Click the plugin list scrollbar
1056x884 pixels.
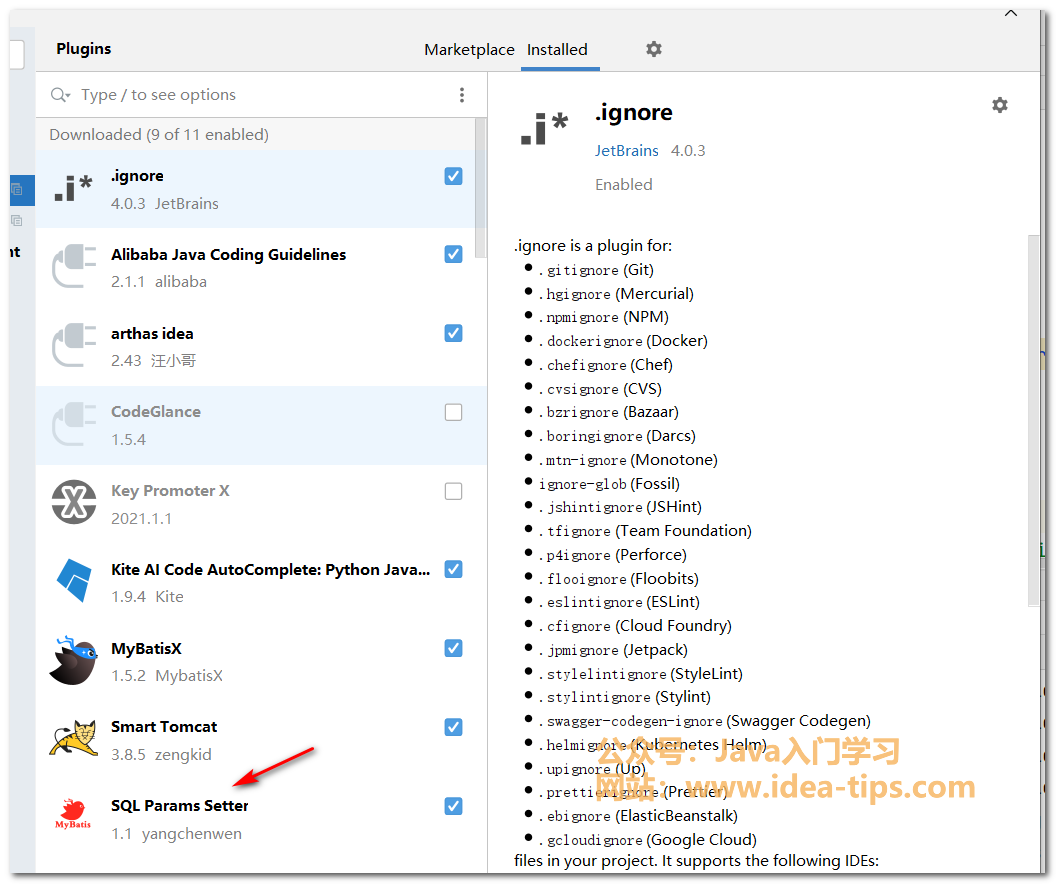pos(480,188)
